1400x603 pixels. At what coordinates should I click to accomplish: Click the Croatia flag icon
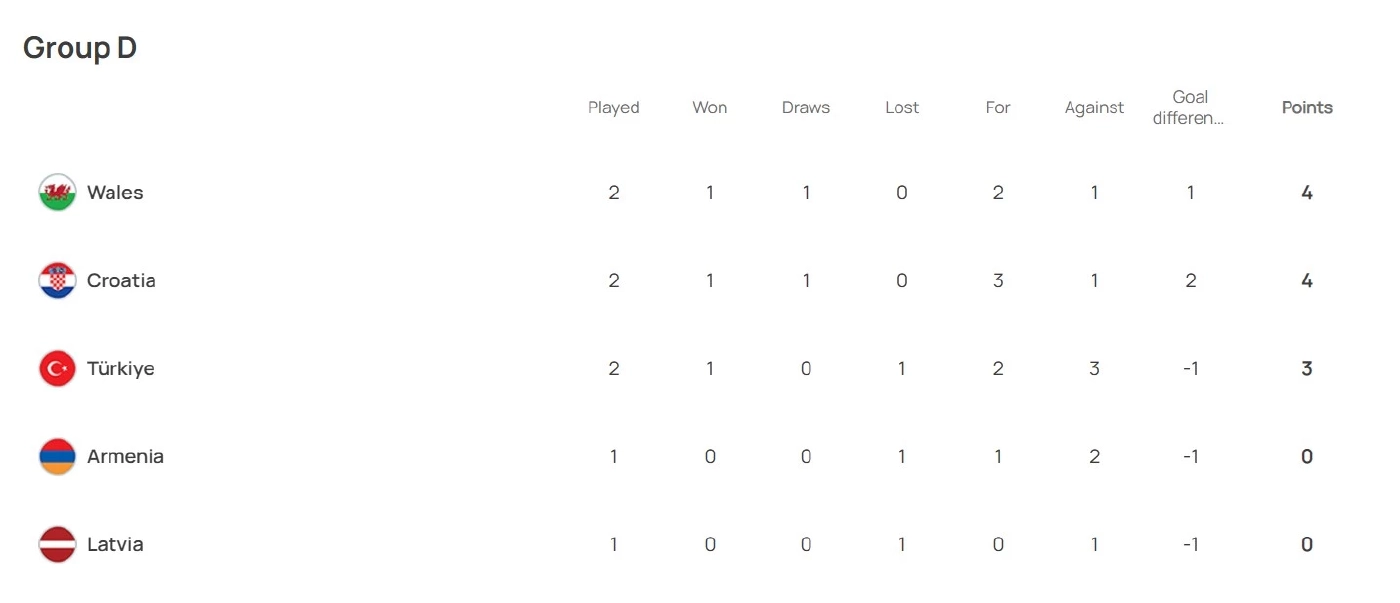click(57, 281)
